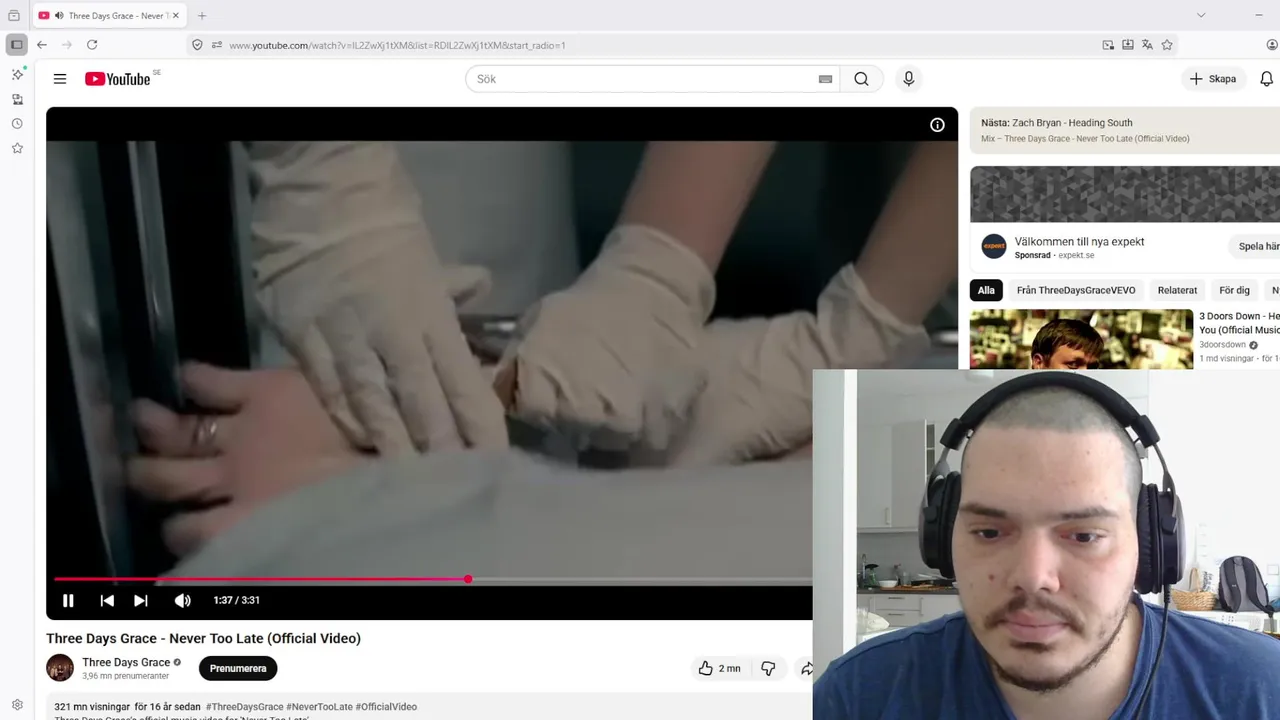Like the video with thumbs up
The height and width of the screenshot is (720, 1280).
click(x=719, y=668)
